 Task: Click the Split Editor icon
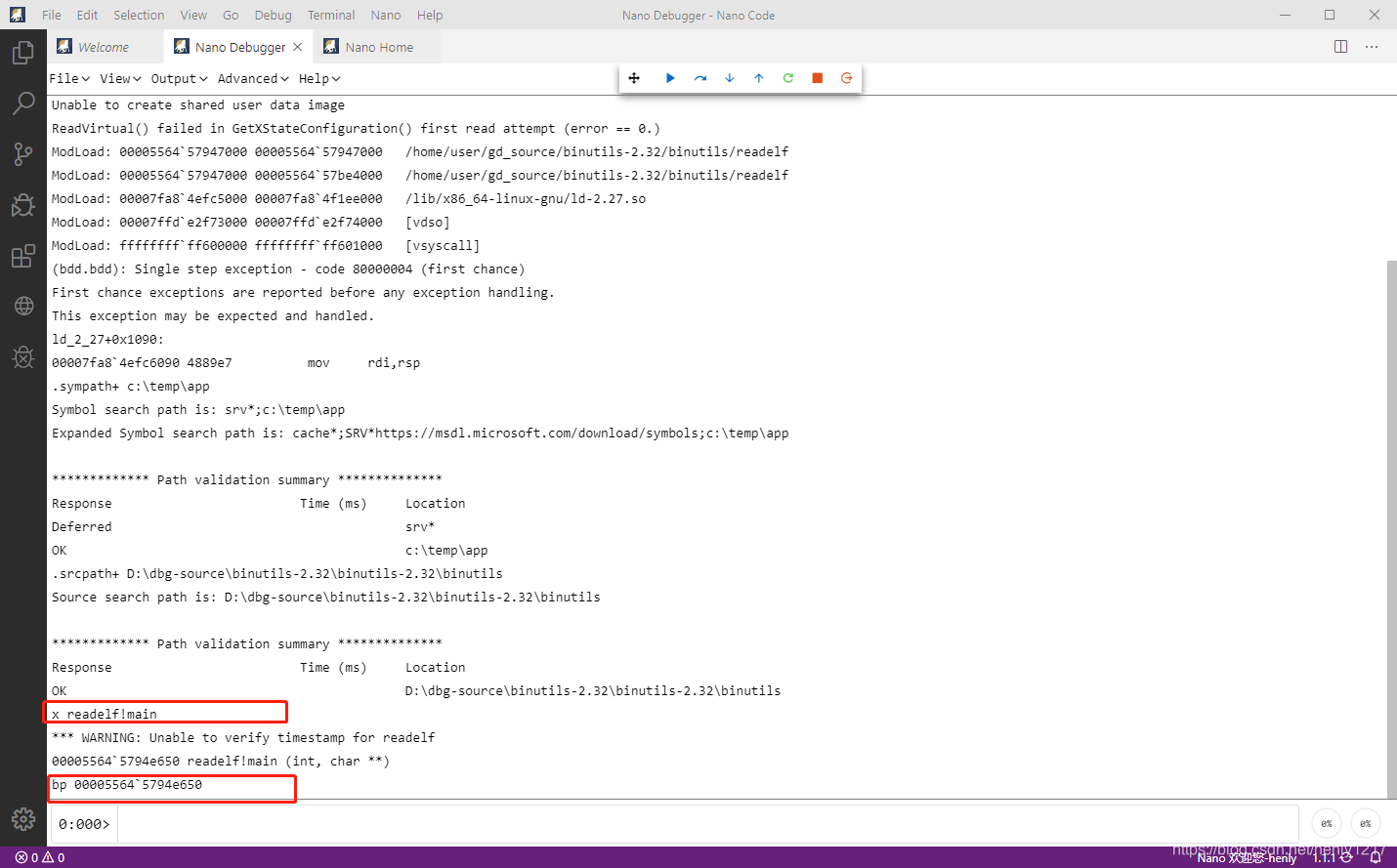point(1341,47)
